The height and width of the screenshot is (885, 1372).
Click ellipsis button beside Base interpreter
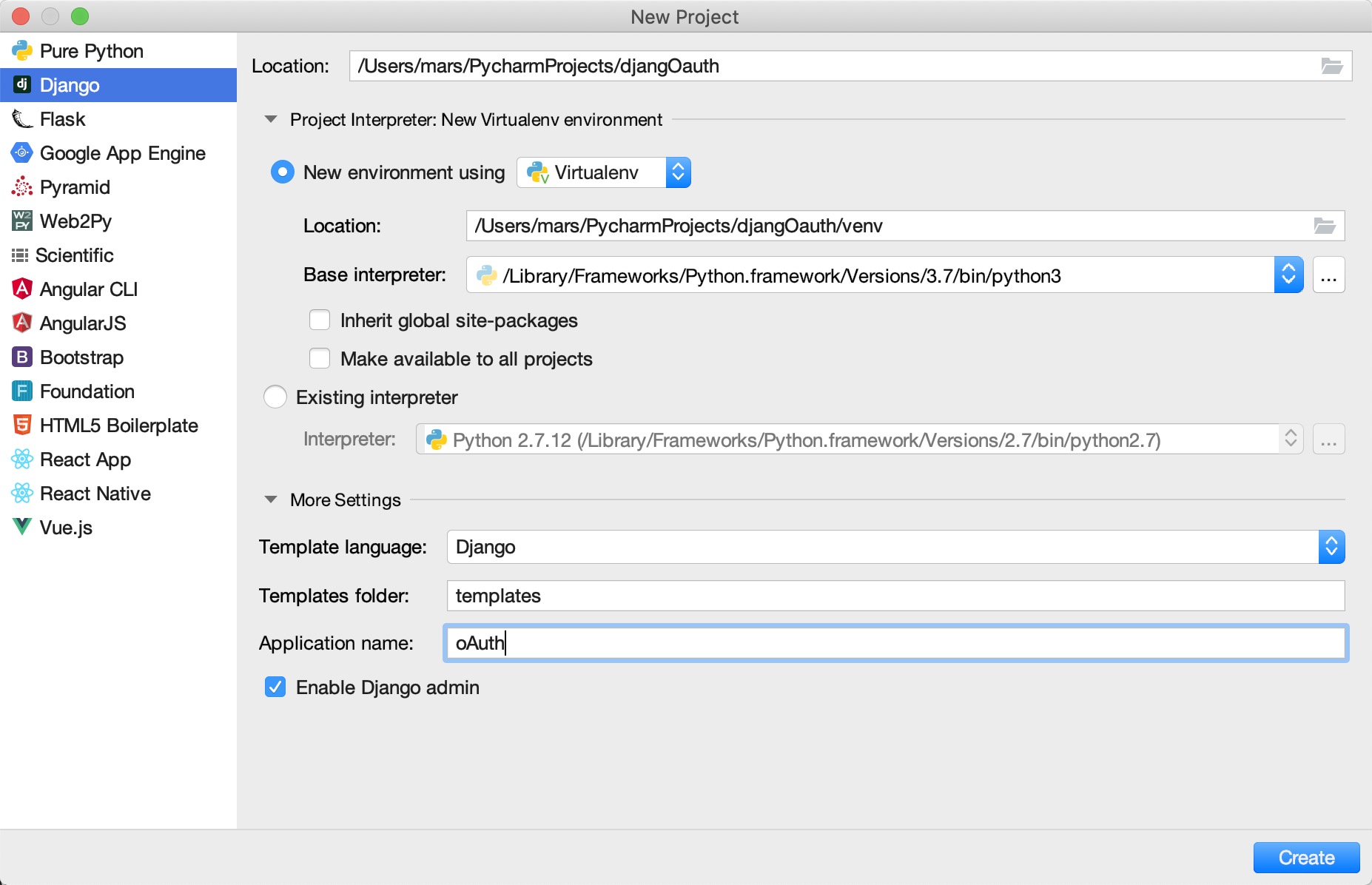[1328, 275]
